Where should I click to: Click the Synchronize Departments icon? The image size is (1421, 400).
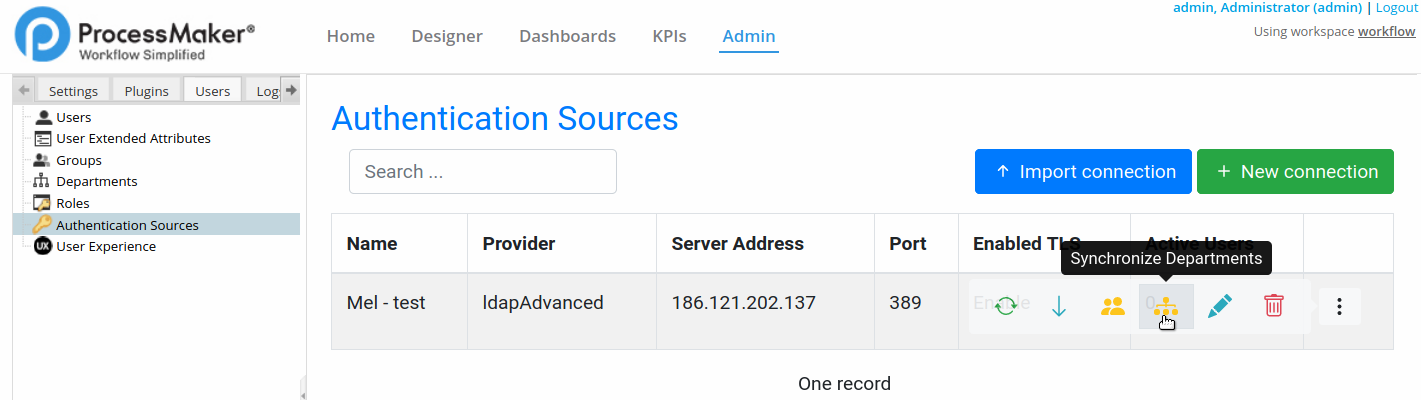coord(1165,307)
